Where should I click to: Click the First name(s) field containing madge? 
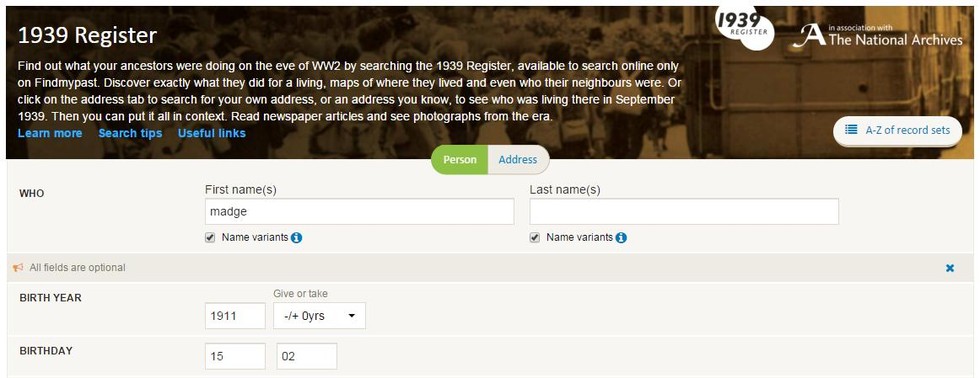tap(359, 212)
